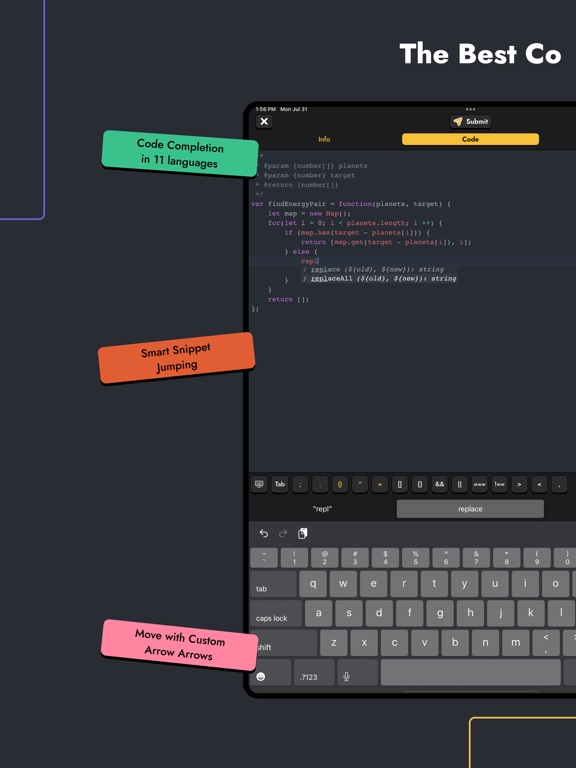Accept the 'replace' keyboard prediction
Image resolution: width=576 pixels, height=768 pixels.
coord(470,509)
